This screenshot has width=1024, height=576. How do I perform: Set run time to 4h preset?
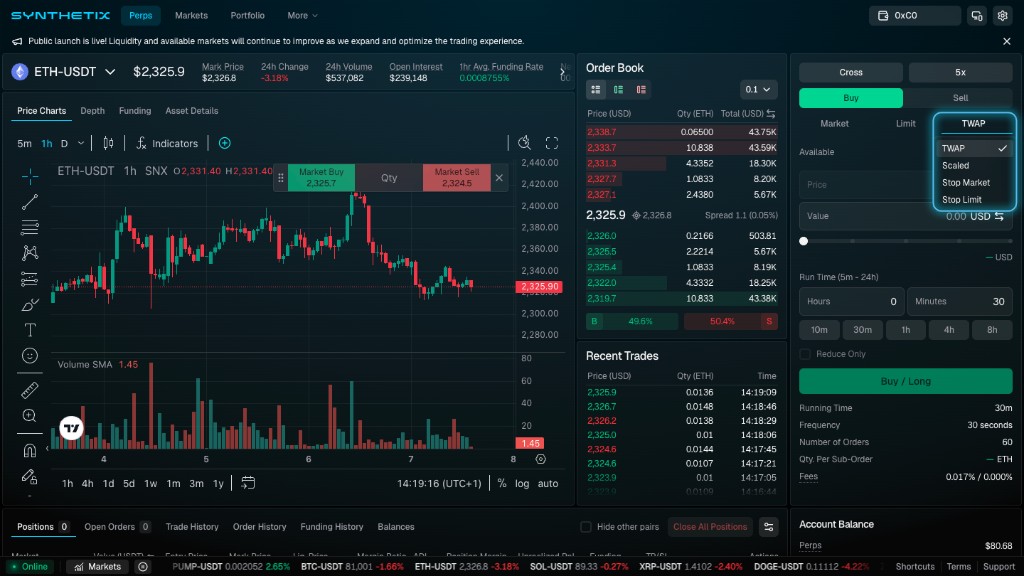(948, 330)
